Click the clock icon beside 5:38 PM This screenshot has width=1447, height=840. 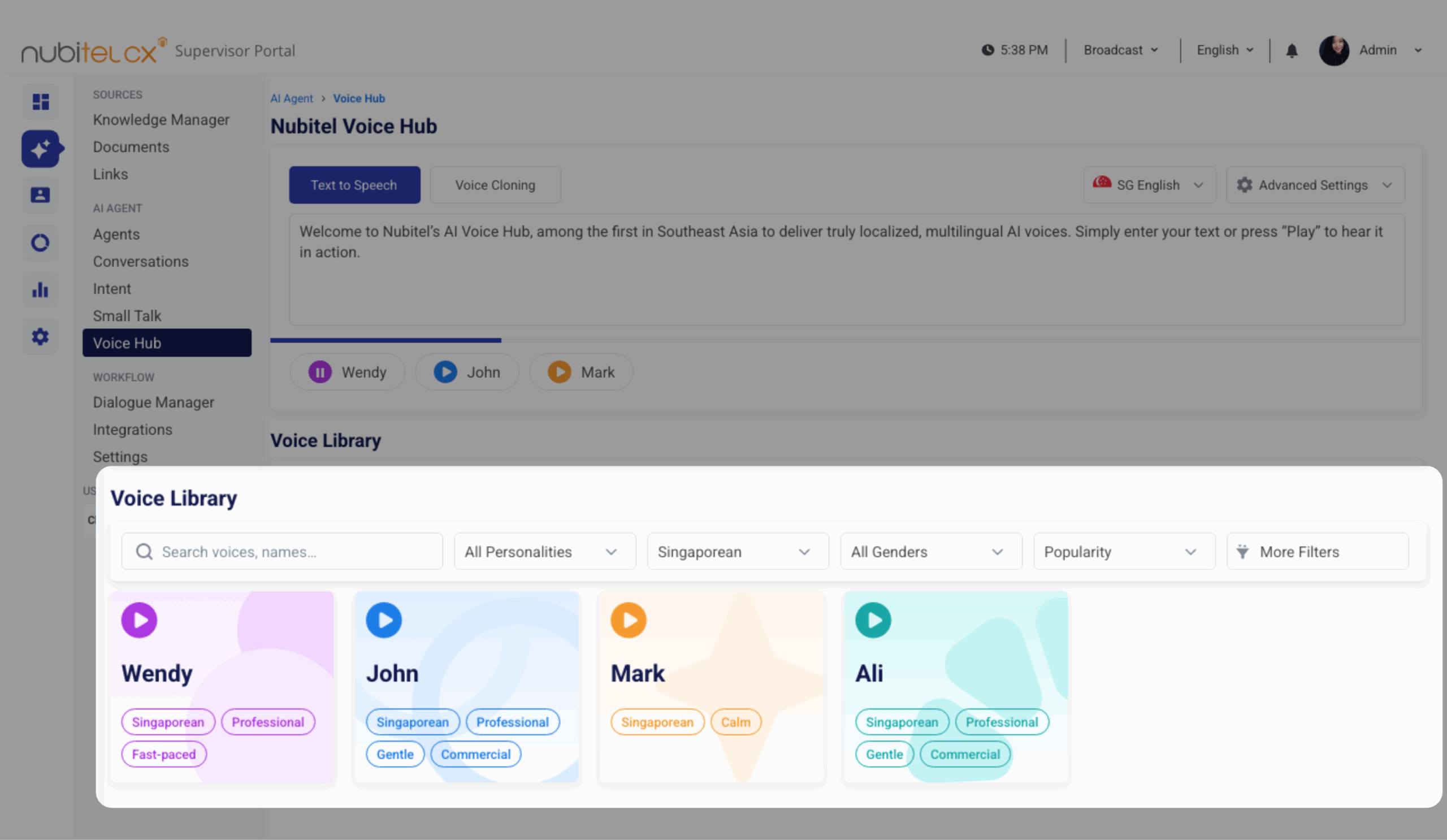tap(987, 50)
